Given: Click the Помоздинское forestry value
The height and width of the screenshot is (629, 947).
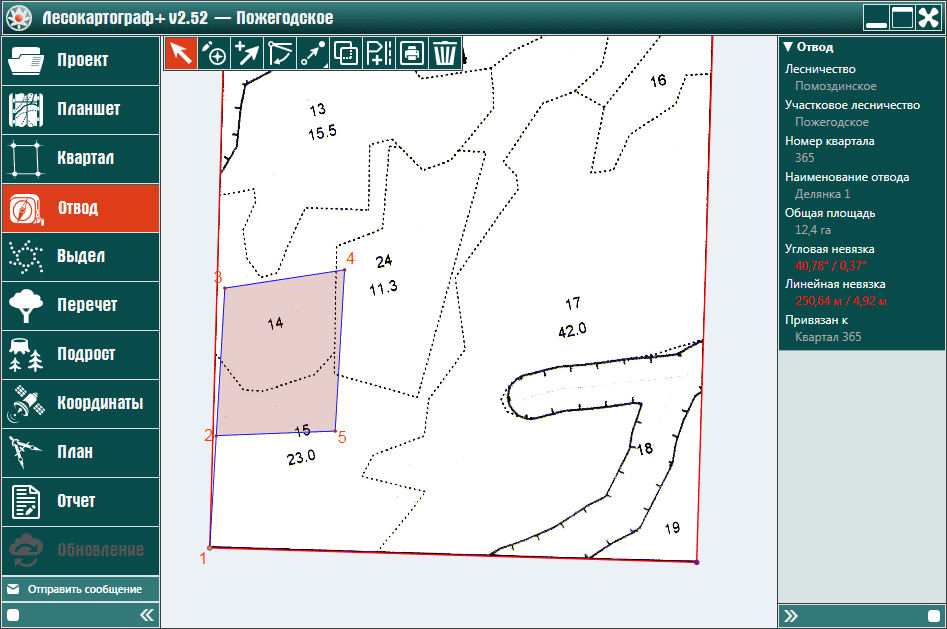Looking at the screenshot, I should pos(835,86).
